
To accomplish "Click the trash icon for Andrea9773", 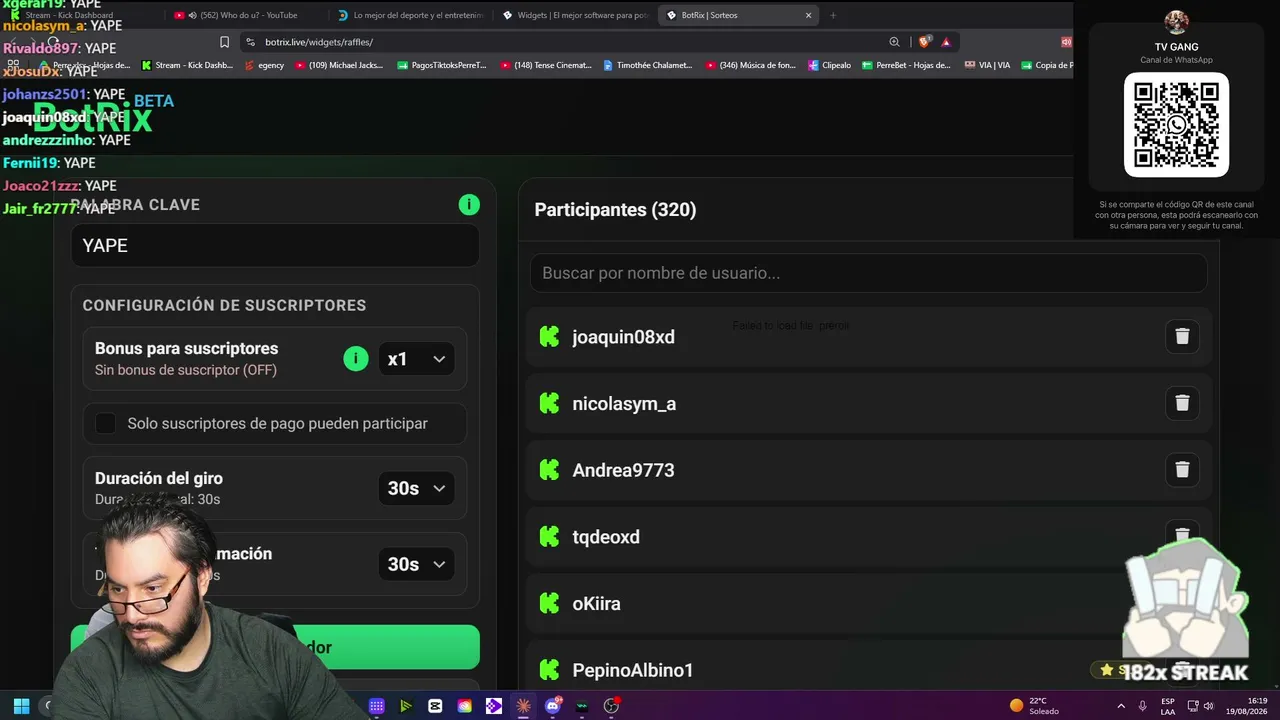I will 1182,470.
